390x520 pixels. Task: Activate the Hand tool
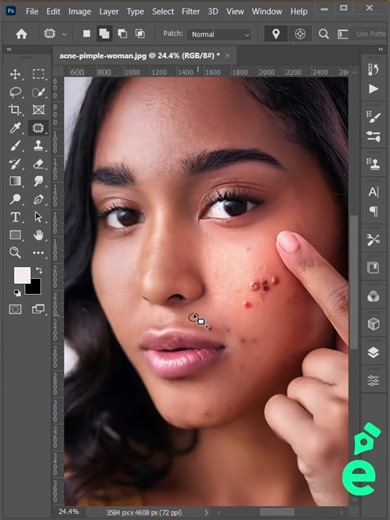pyautogui.click(x=38, y=235)
